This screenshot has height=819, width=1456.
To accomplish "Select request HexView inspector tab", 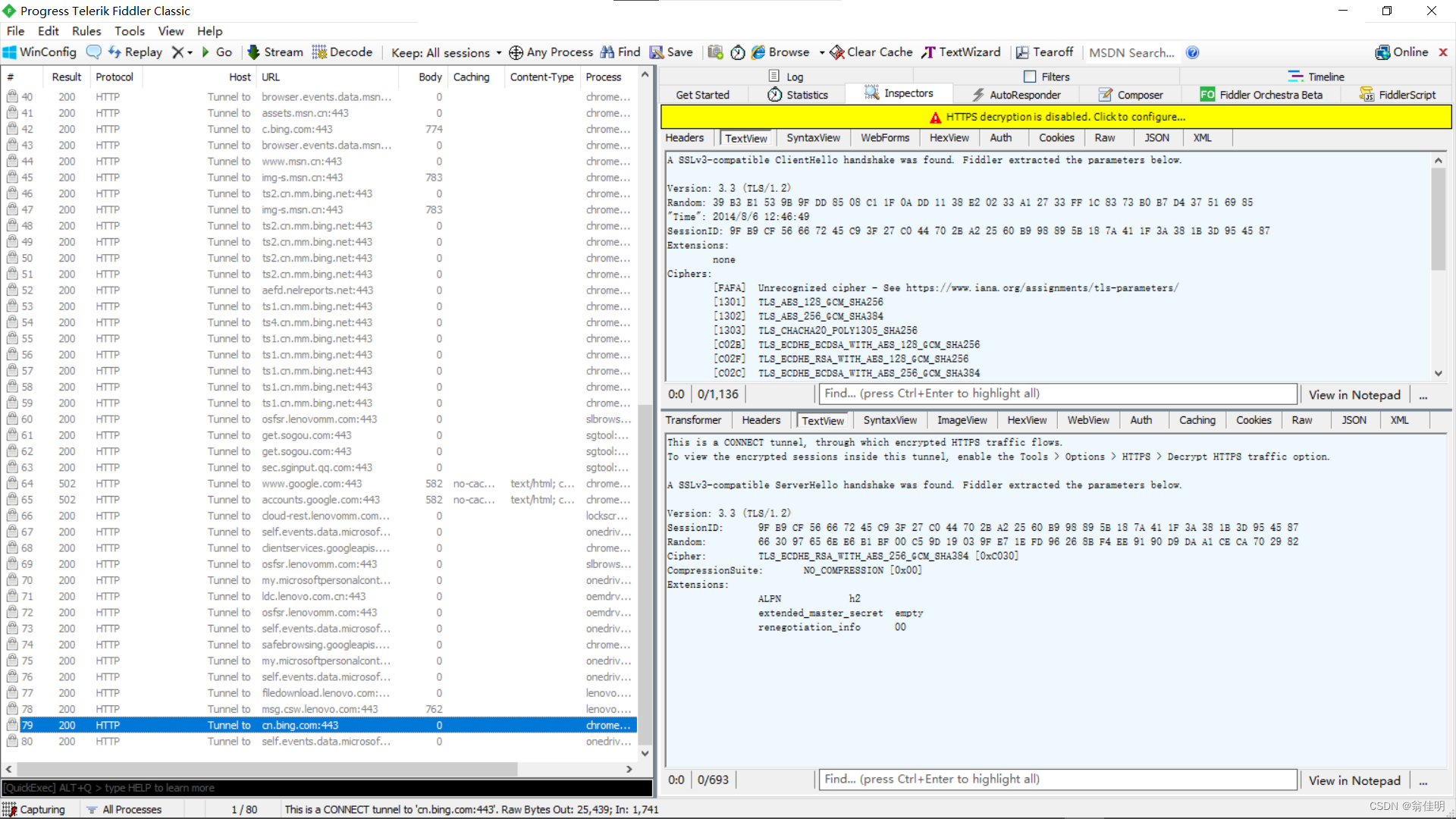I will point(949,138).
